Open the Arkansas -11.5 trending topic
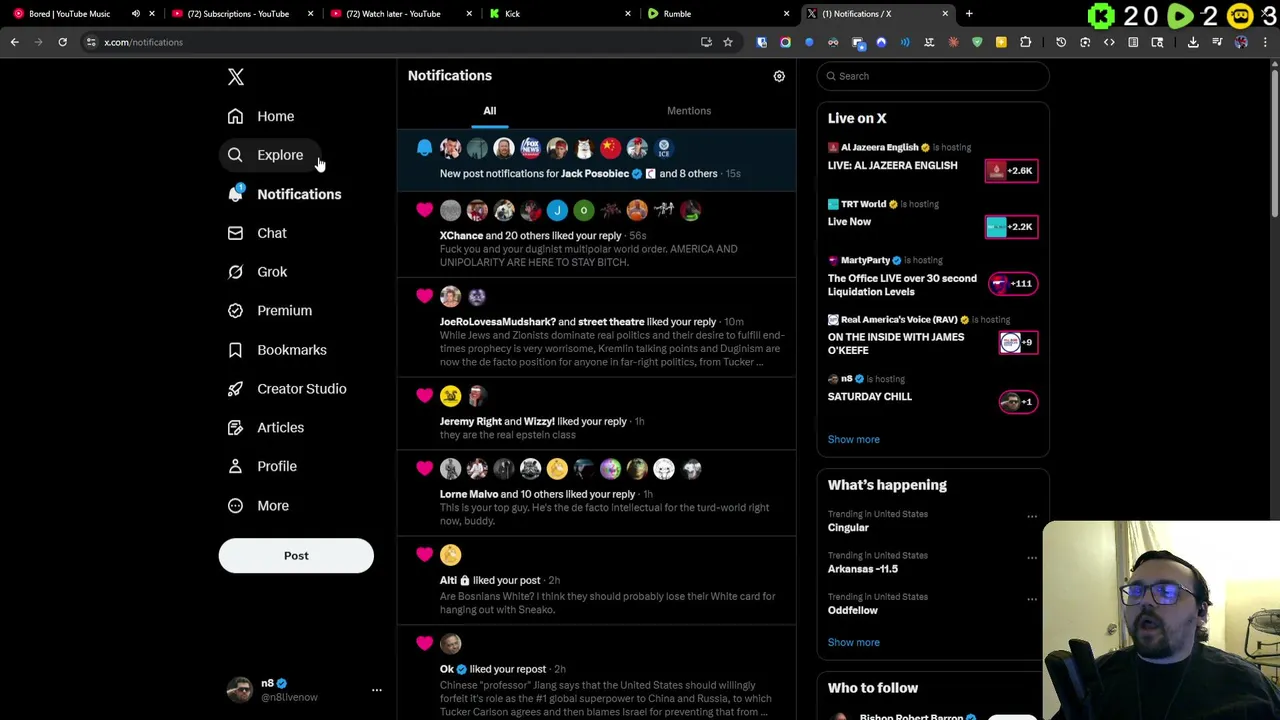 [862, 569]
